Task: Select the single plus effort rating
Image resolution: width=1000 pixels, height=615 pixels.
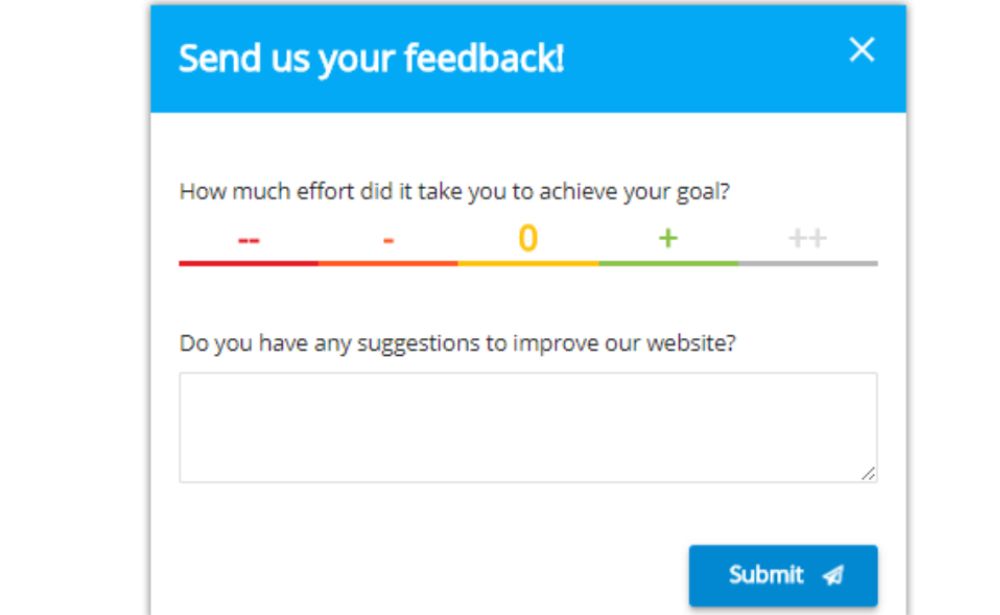Action: pyautogui.click(x=668, y=238)
